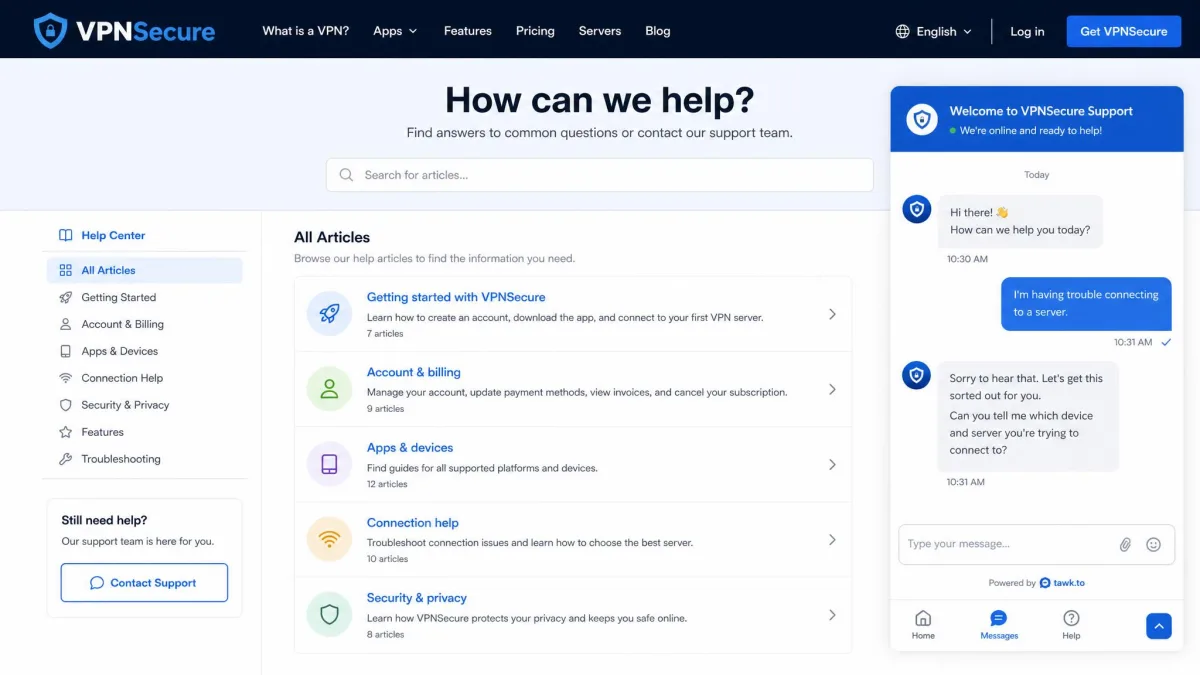Open the Blog page
Viewport: 1200px width, 675px height.
coord(658,31)
